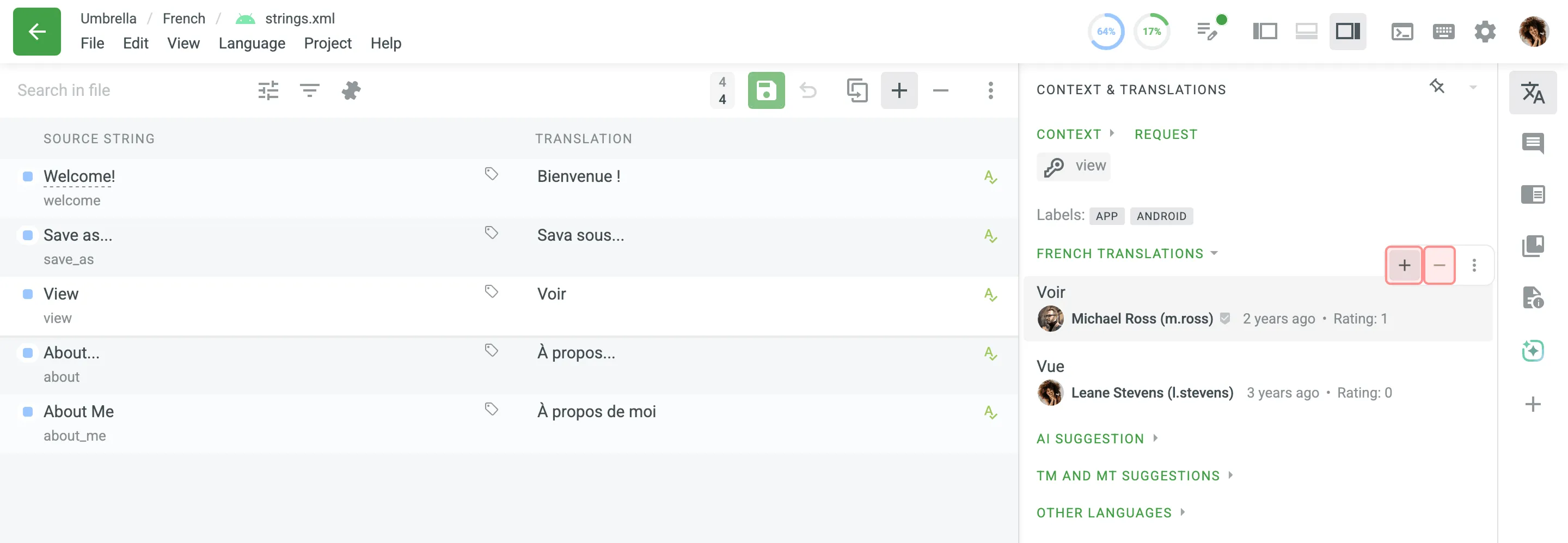
Task: Copy source text using the copy-source icon
Action: click(857, 91)
